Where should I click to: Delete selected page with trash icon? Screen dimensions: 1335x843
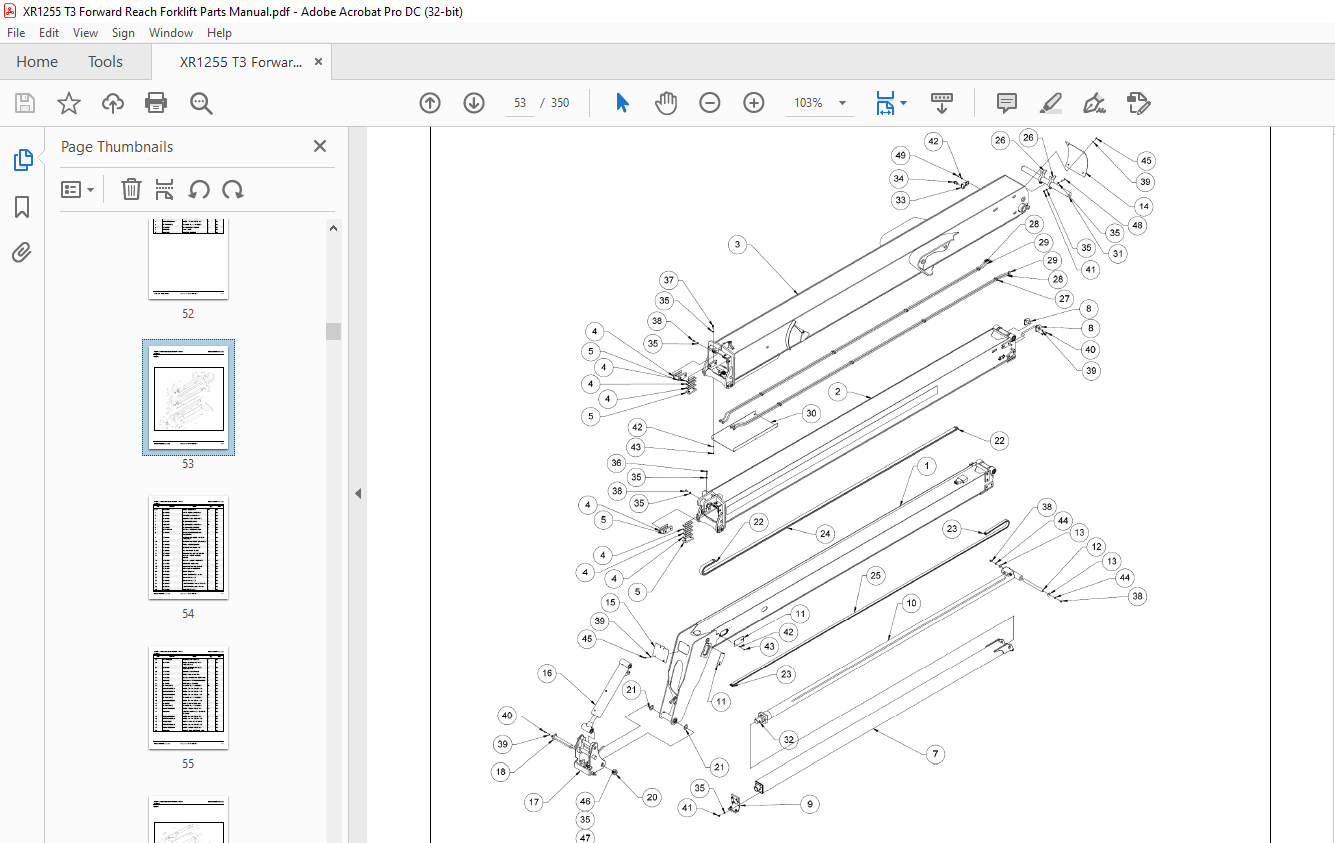[131, 189]
